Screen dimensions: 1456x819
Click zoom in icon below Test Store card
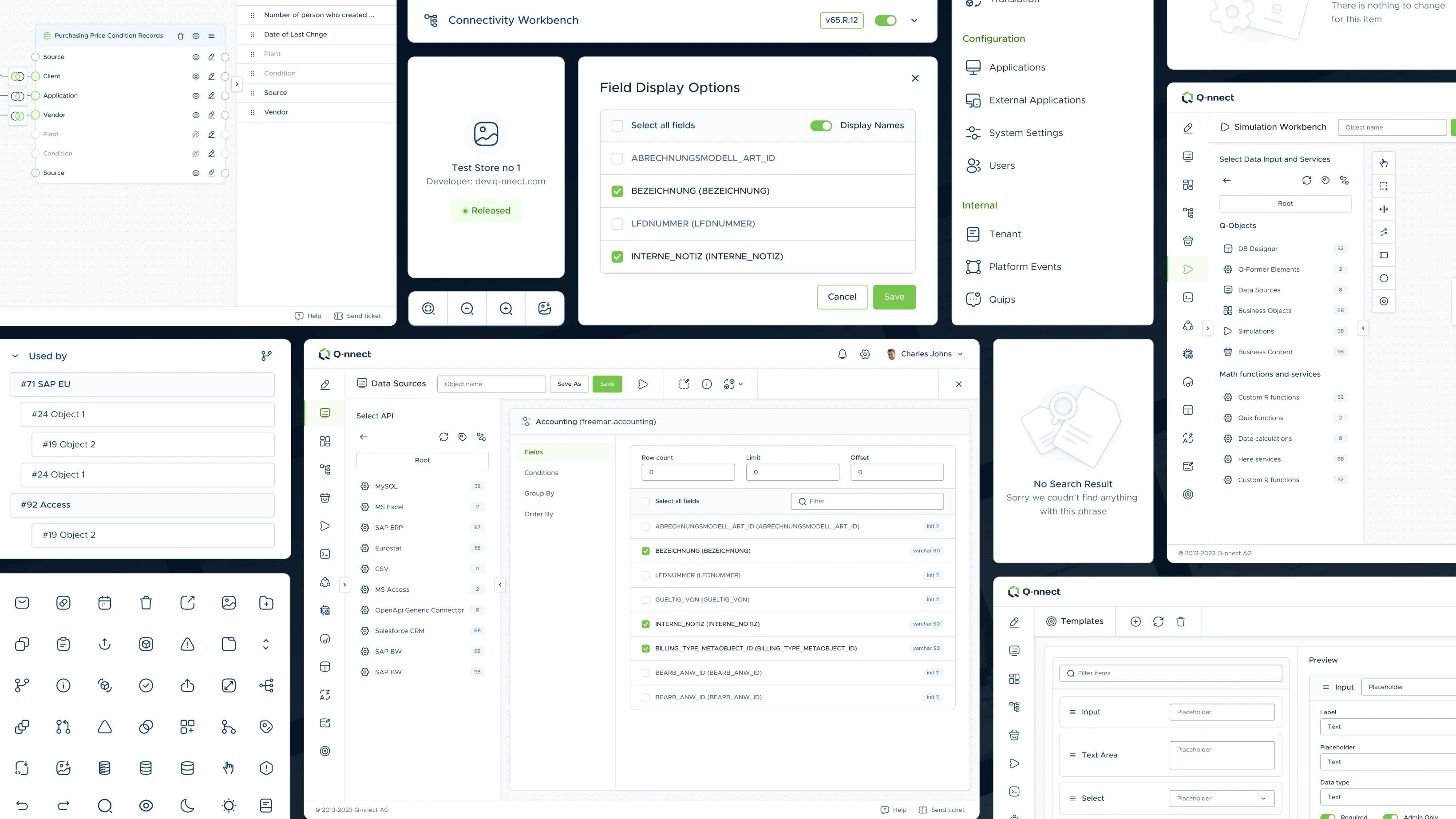point(506,309)
